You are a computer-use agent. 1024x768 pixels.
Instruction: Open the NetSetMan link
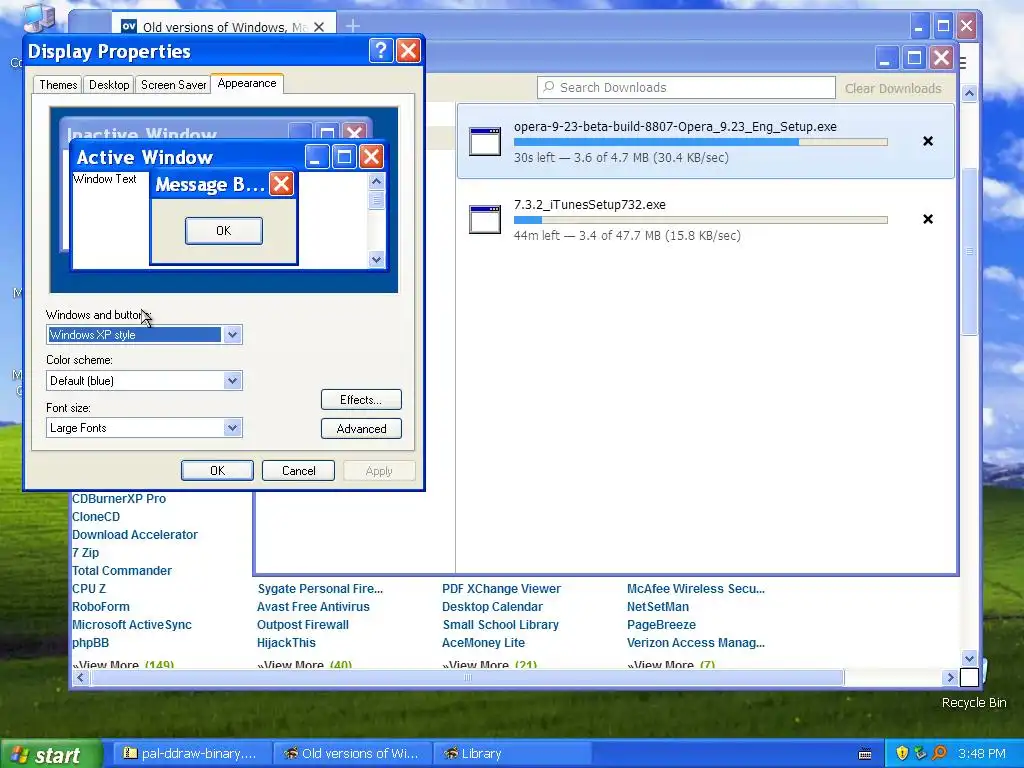tap(658, 607)
